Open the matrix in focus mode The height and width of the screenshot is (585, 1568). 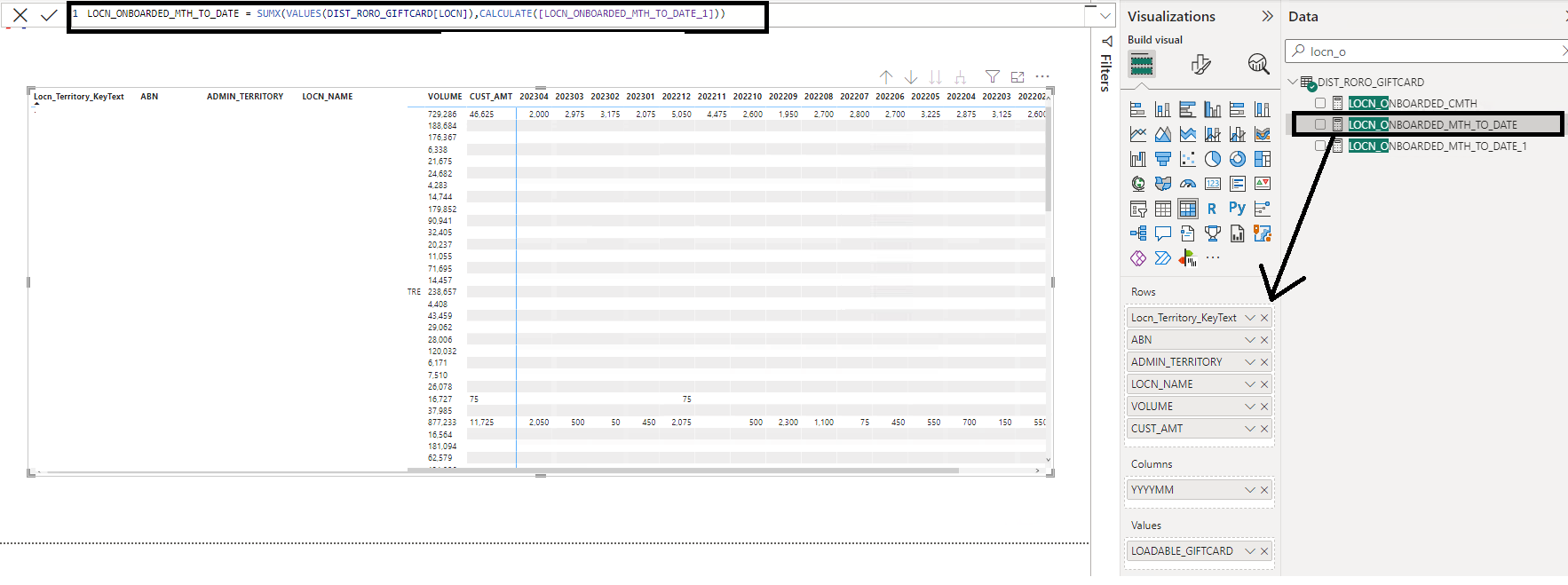[x=1018, y=77]
